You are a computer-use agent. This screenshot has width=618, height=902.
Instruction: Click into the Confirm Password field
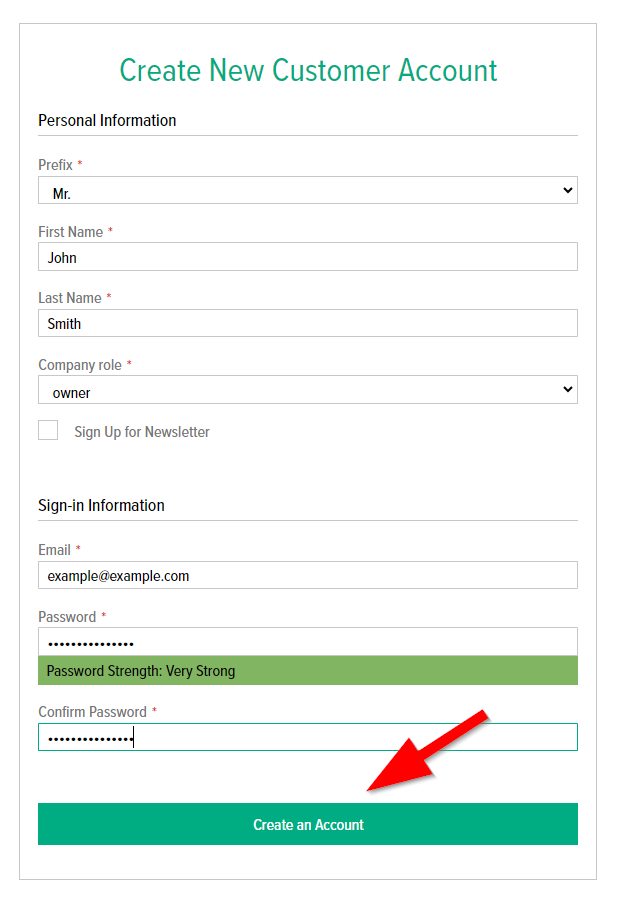(x=307, y=737)
